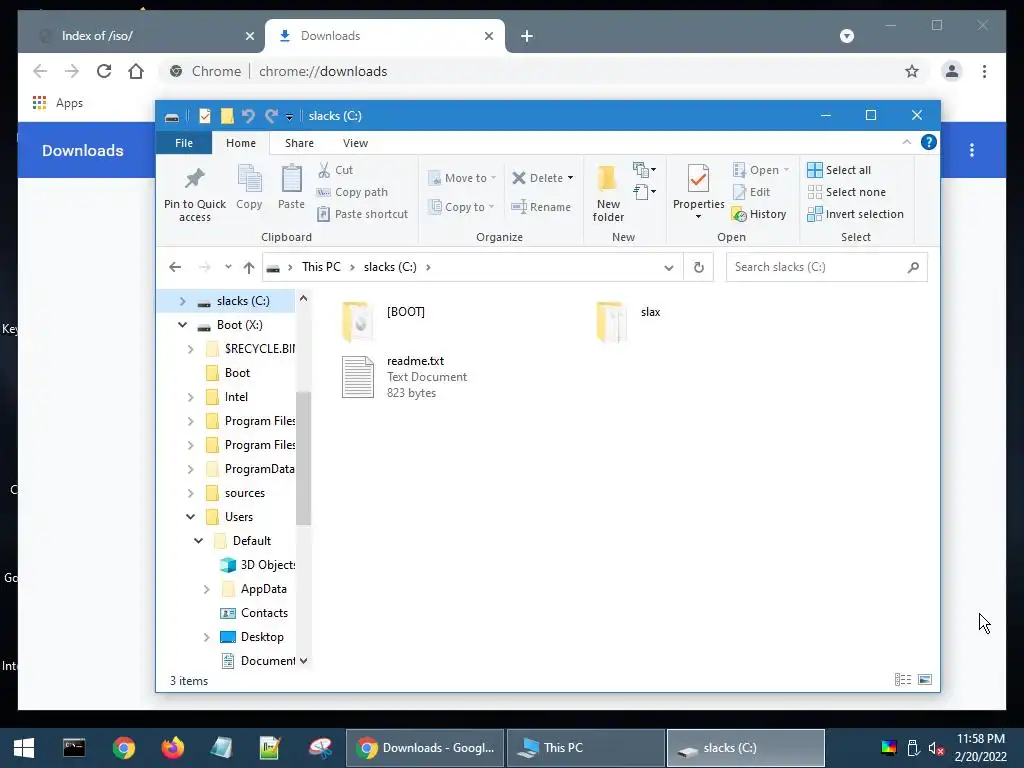The width and height of the screenshot is (1024, 768).
Task: Open a new Chrome tab
Action: pyautogui.click(x=527, y=36)
